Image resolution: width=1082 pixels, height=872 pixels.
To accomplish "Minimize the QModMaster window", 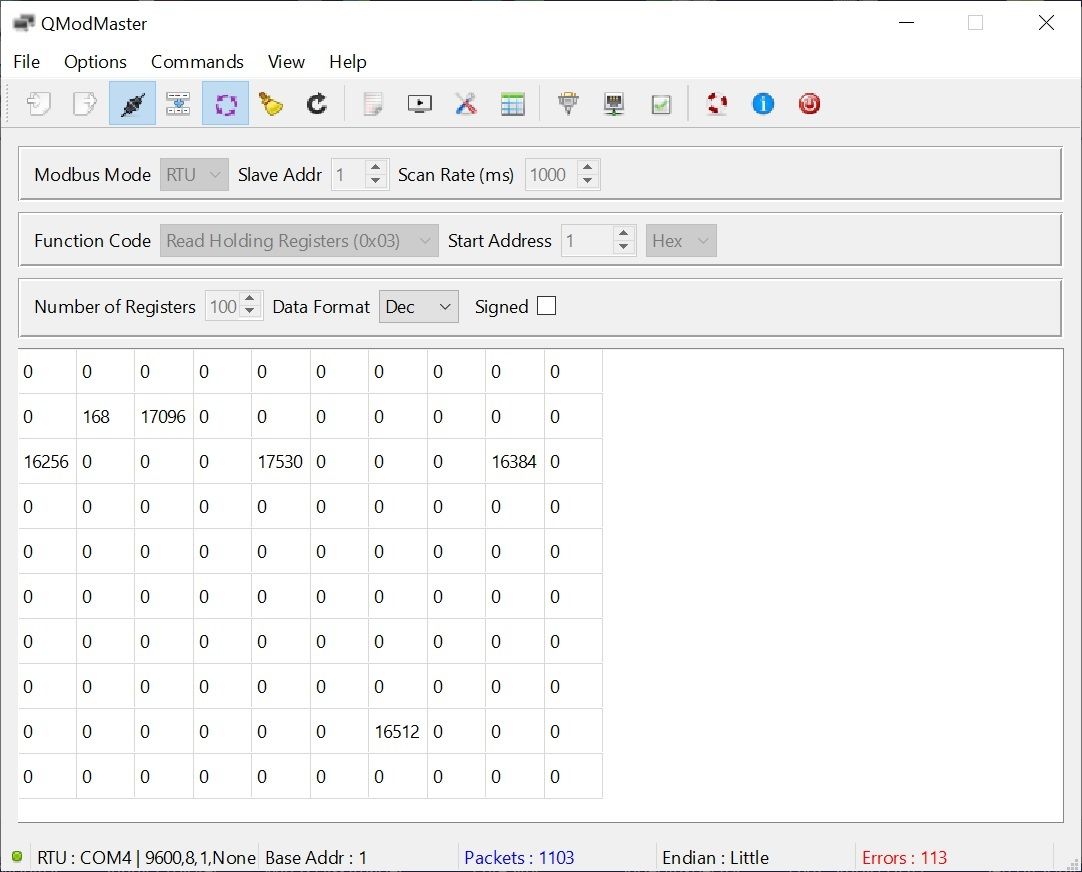I will [x=907, y=23].
